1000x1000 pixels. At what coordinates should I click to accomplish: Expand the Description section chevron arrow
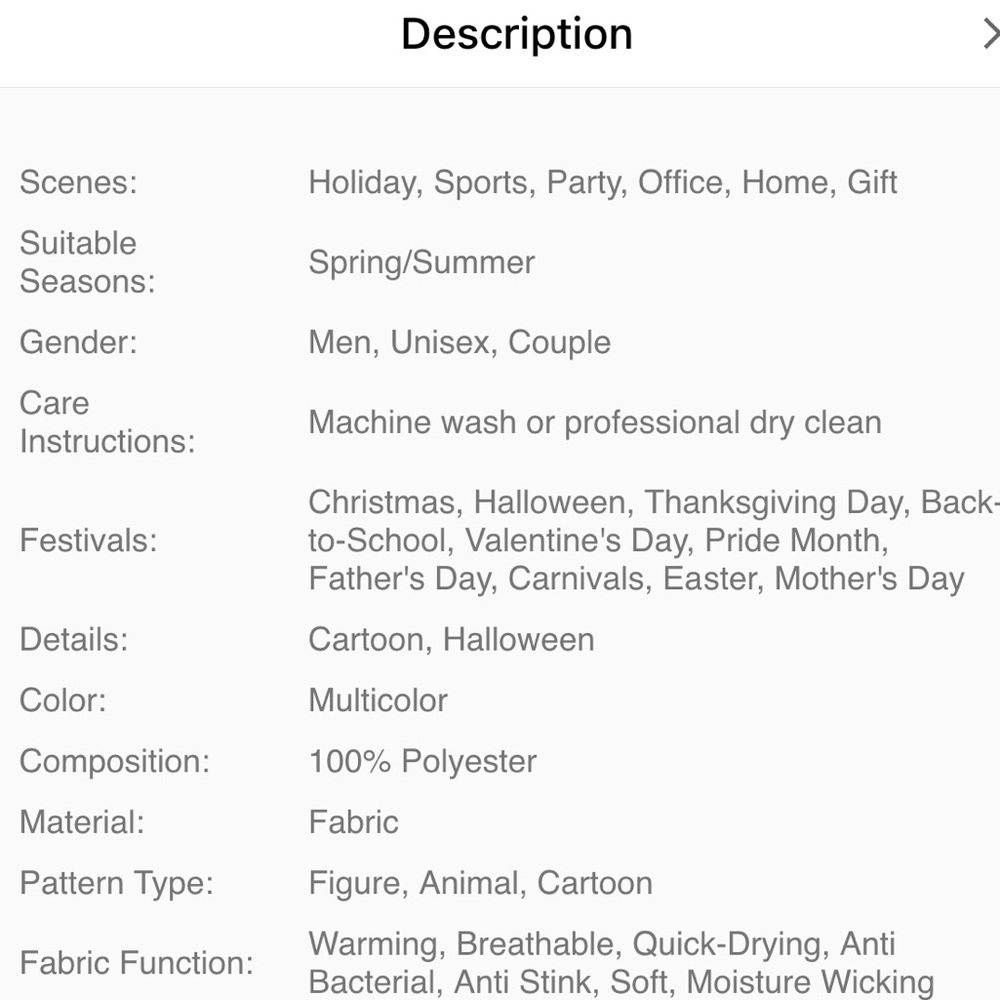[x=991, y=34]
